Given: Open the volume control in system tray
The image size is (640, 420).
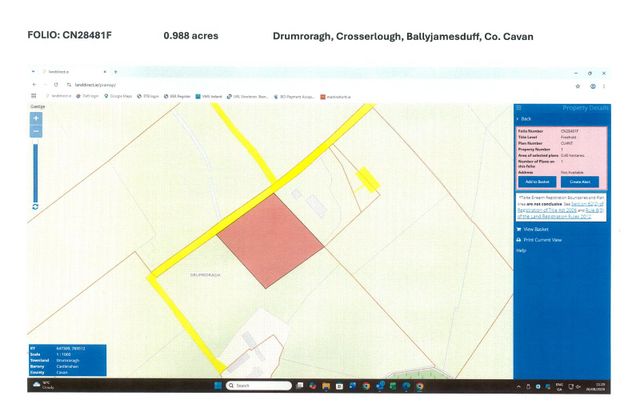Looking at the screenshot, I should (x=578, y=387).
